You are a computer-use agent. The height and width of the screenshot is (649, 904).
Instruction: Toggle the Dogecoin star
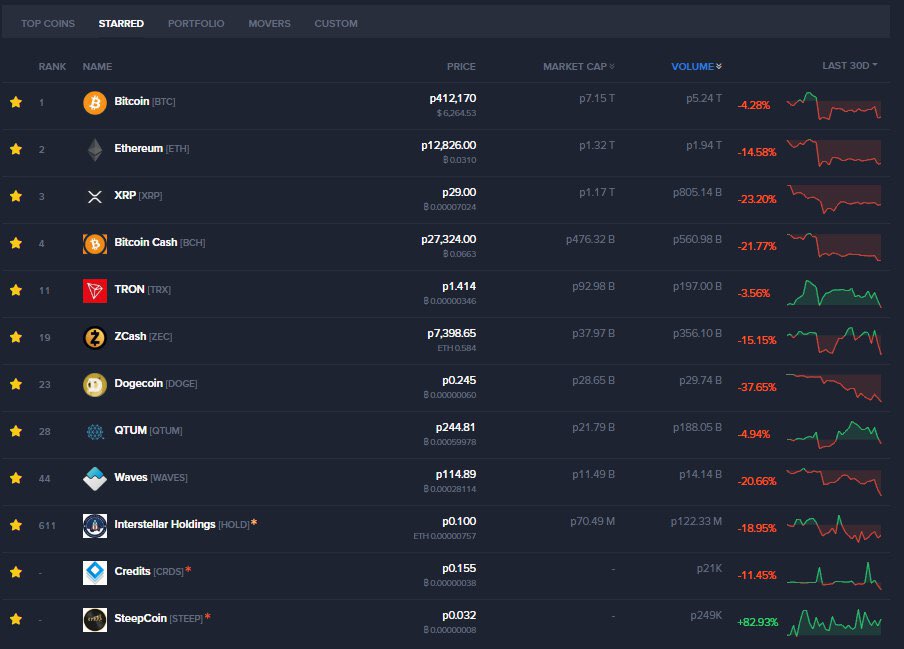coord(16,384)
